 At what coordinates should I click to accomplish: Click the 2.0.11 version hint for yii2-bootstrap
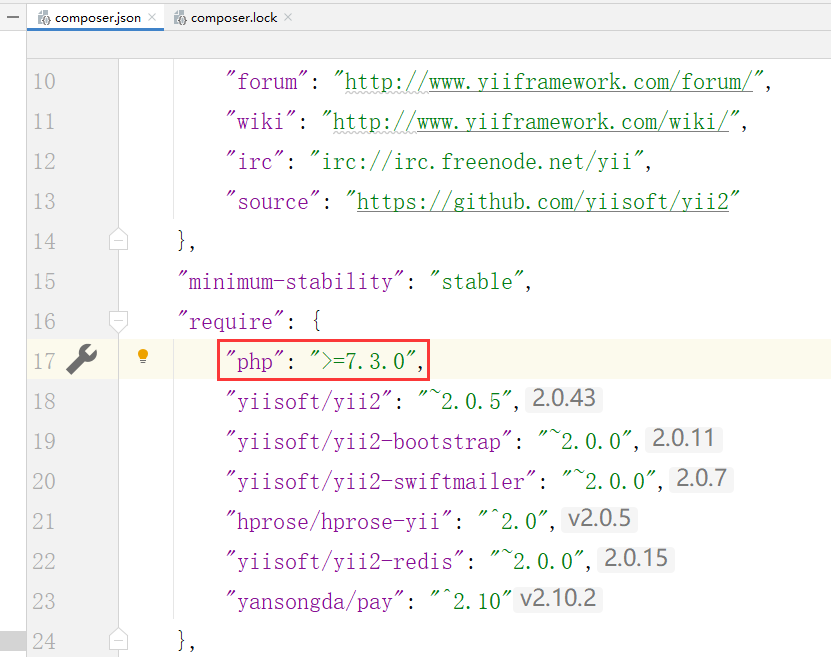tap(684, 439)
